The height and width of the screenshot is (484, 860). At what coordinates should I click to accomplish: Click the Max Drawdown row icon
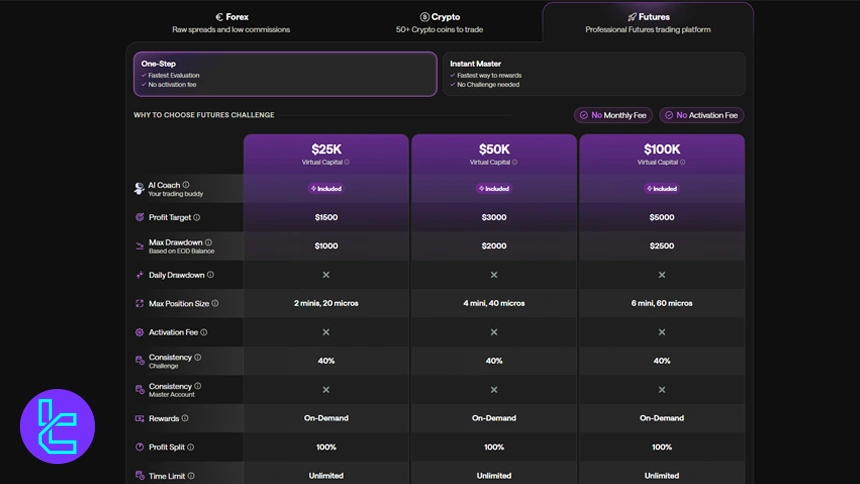[x=140, y=245]
